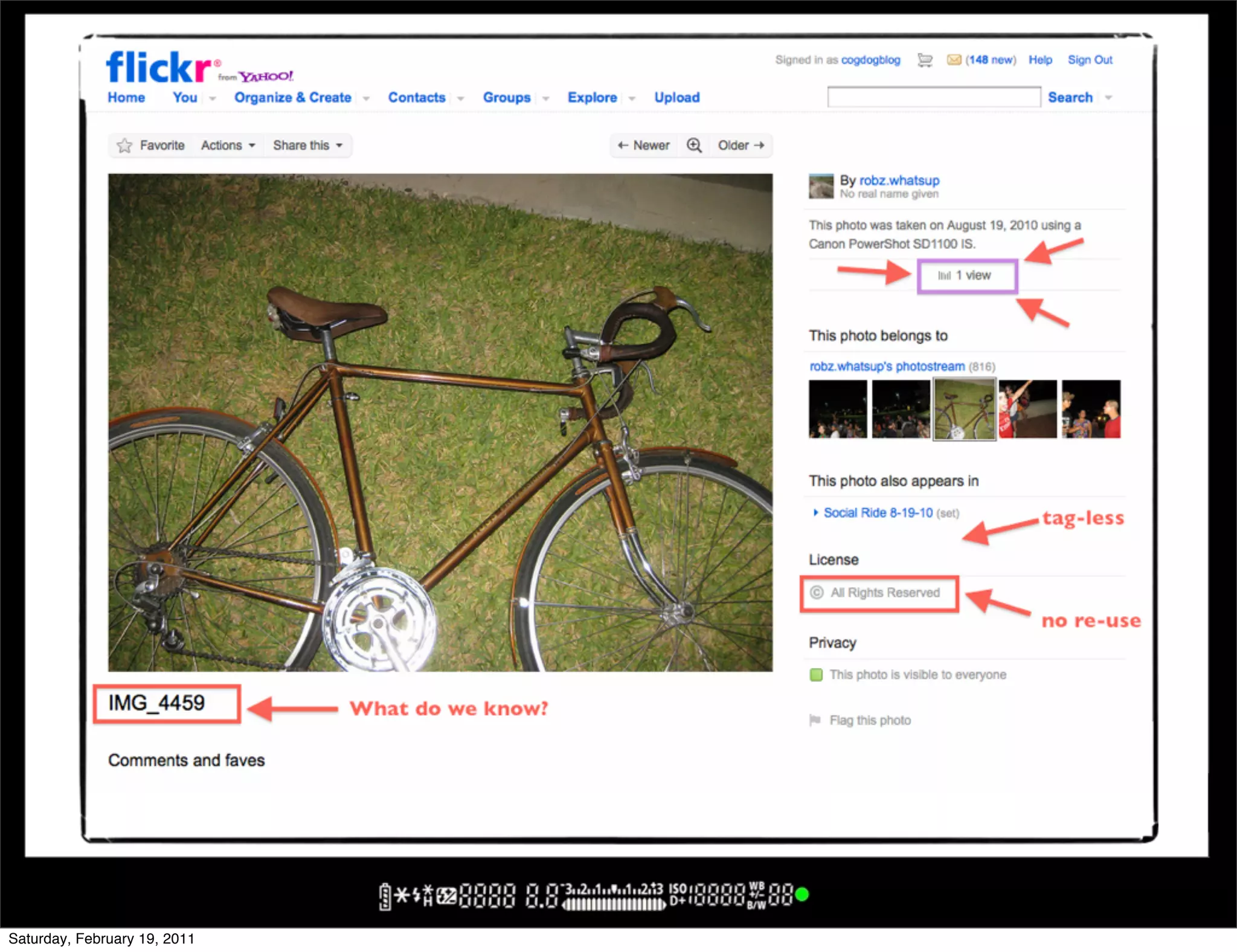Expand the Social Ride 8-19-10 set
Viewport: 1237px width, 952px height.
(x=815, y=513)
